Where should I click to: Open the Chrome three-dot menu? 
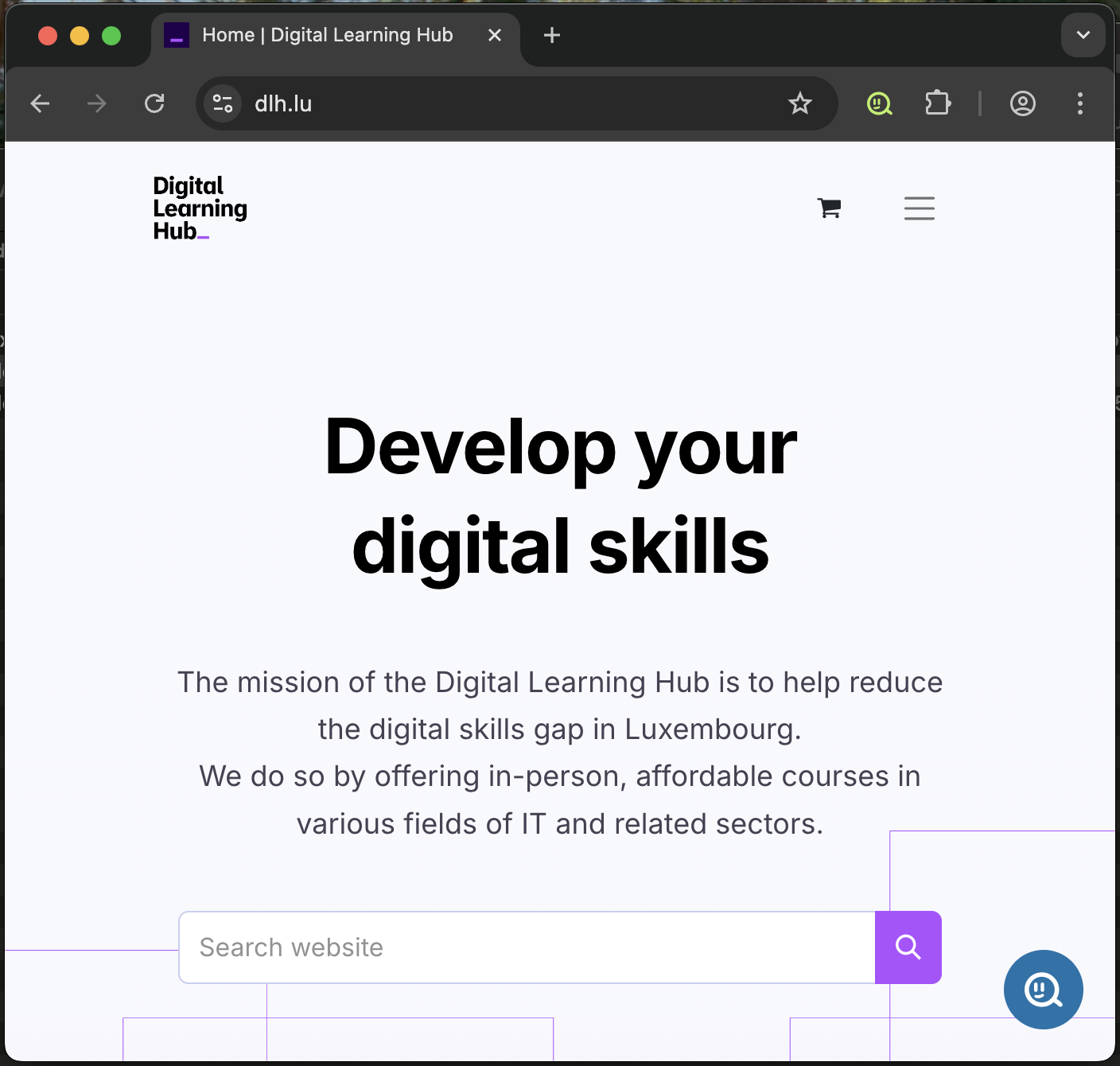coord(1079,103)
